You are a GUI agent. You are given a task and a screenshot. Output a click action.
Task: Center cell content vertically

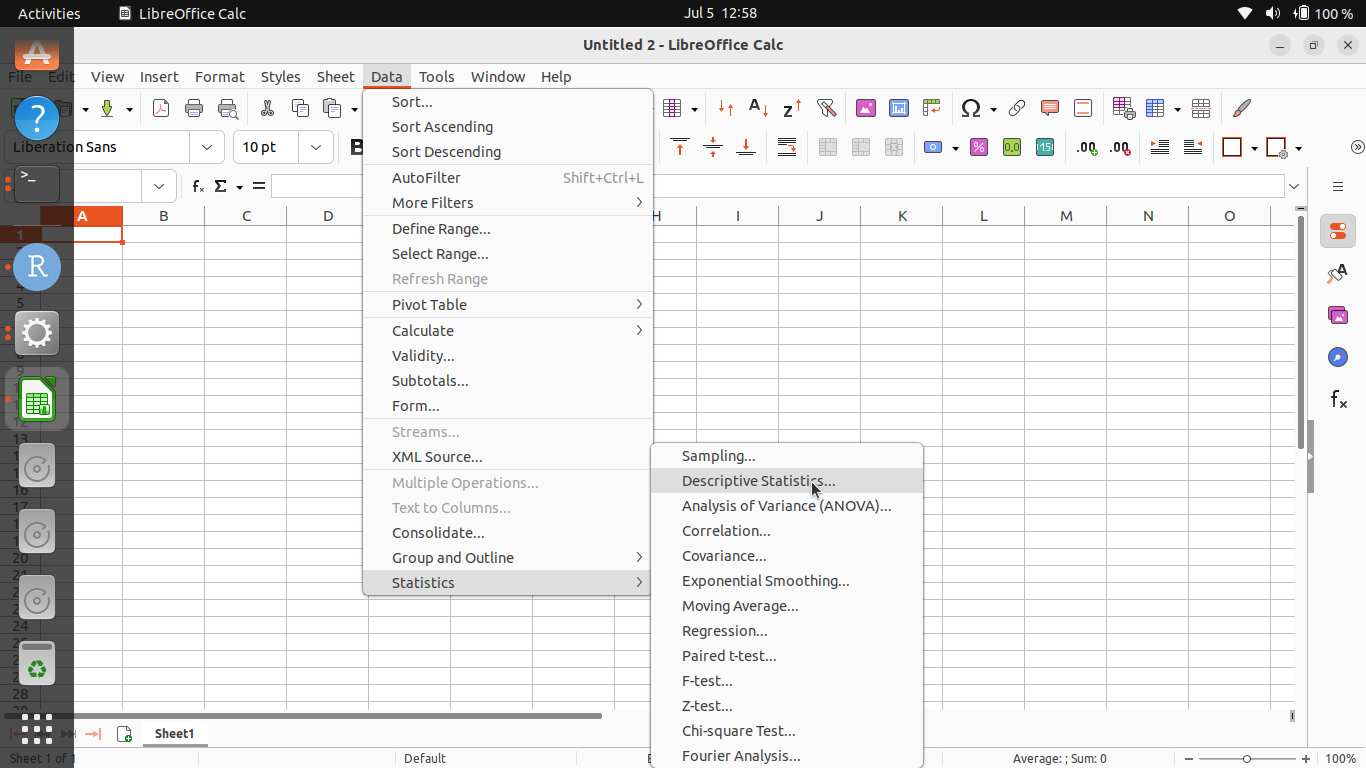[x=713, y=147]
